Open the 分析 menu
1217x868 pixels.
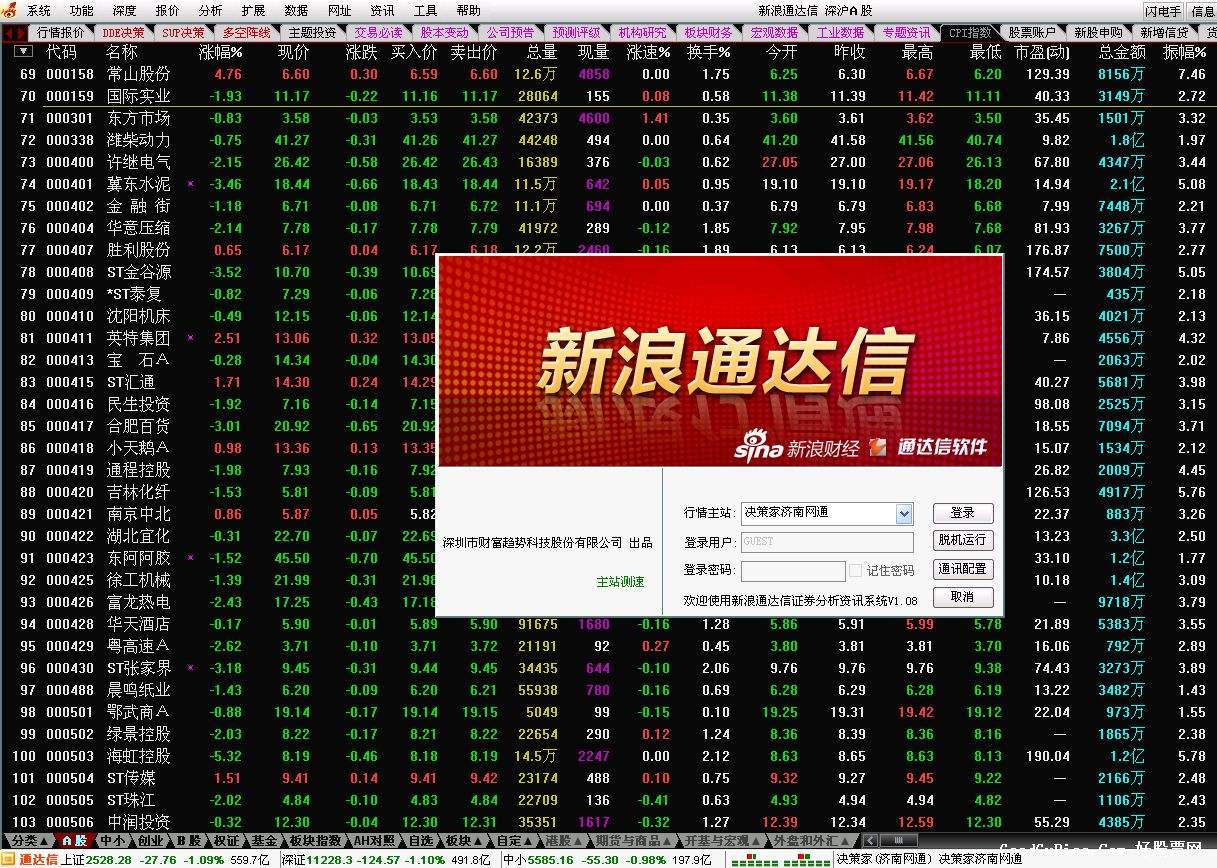point(210,10)
